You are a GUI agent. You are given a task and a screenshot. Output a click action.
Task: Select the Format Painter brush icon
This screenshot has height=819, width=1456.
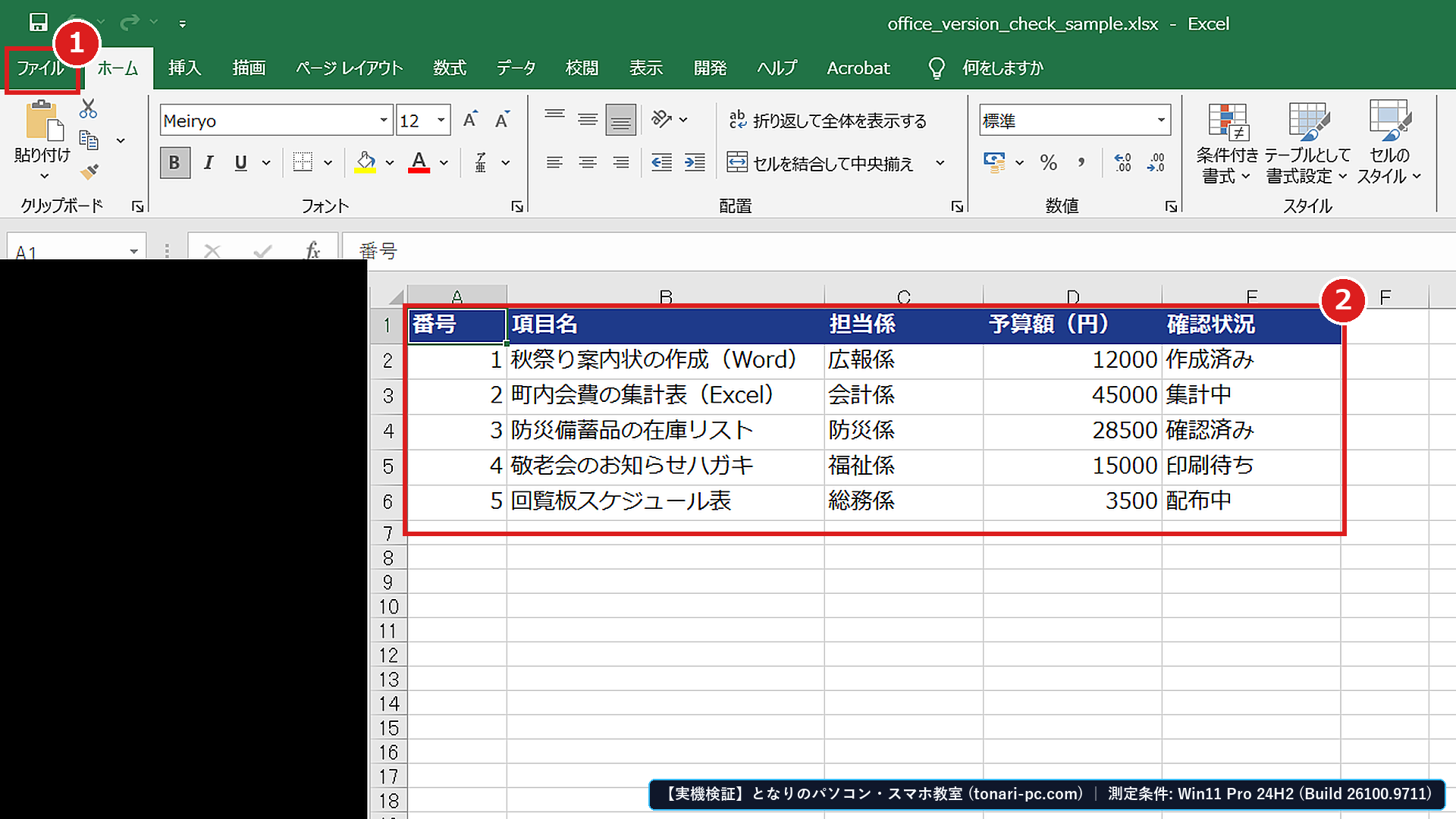click(x=89, y=172)
